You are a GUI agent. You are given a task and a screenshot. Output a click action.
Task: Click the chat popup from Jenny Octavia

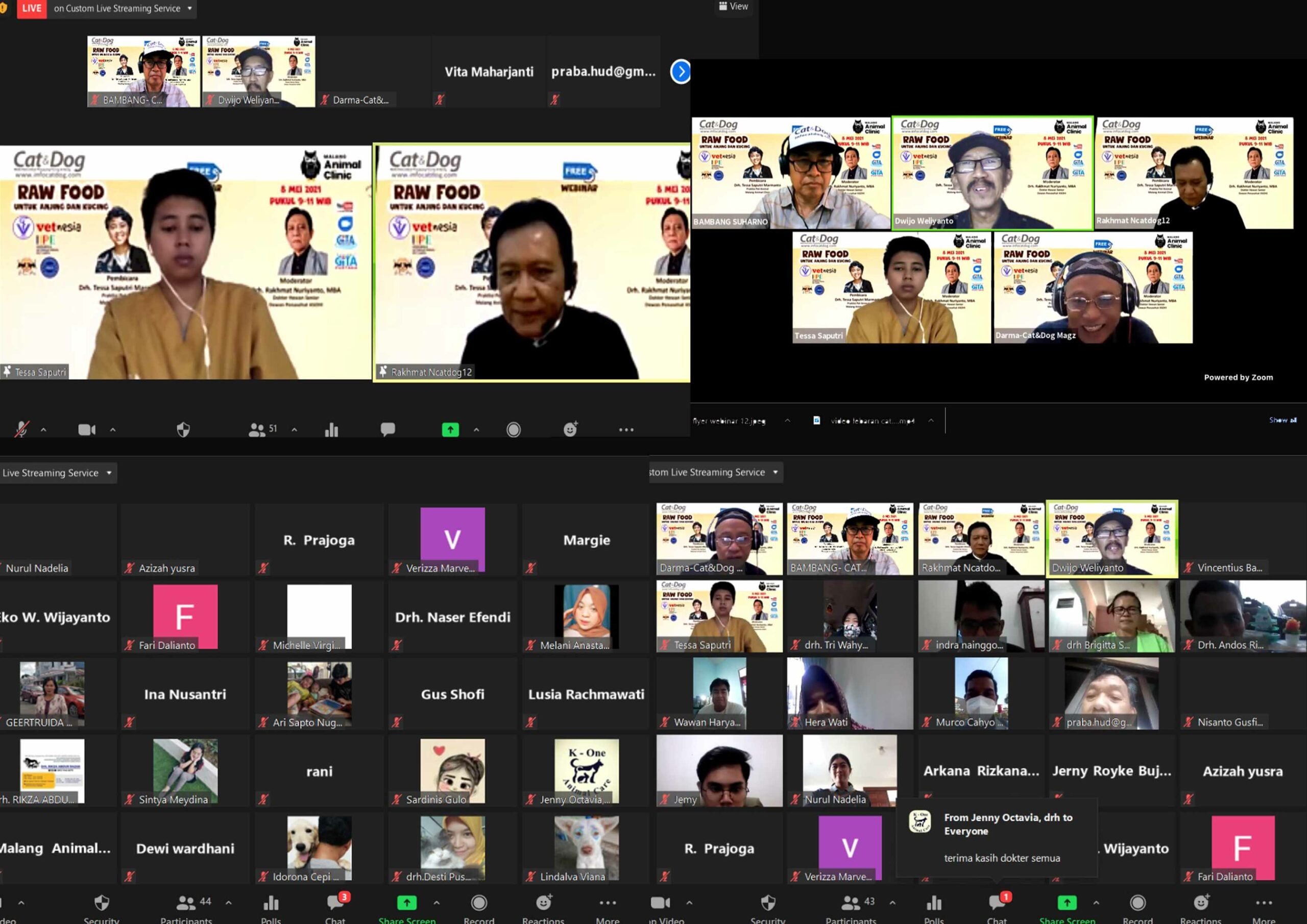[997, 837]
